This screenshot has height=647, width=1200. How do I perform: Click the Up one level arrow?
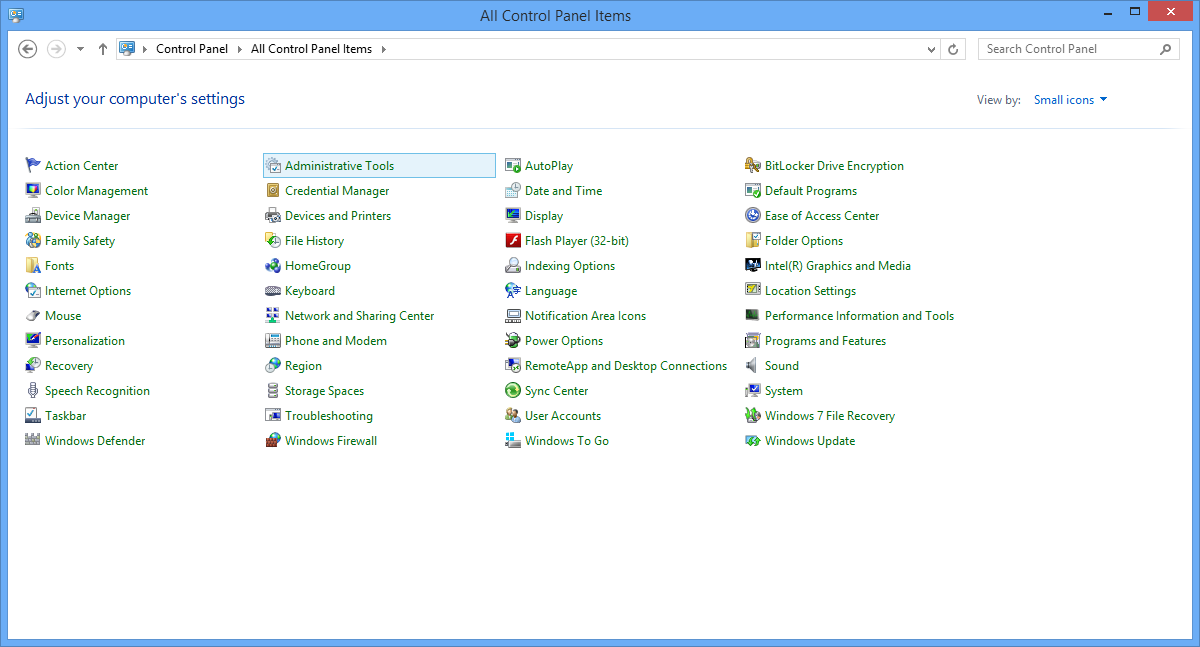click(x=103, y=49)
